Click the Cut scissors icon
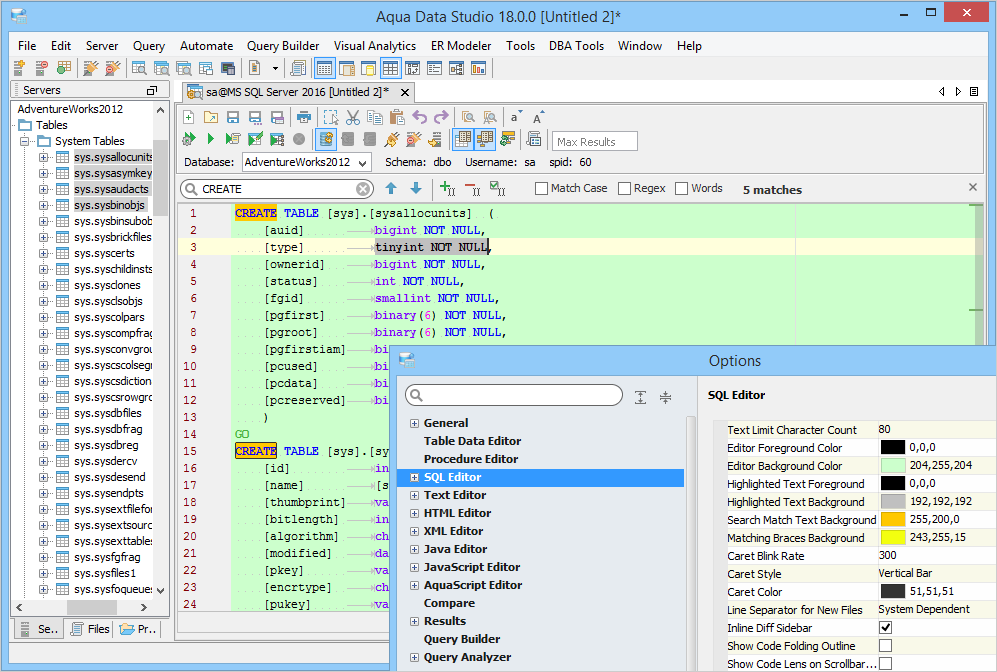The width and height of the screenshot is (997, 672). (352, 117)
